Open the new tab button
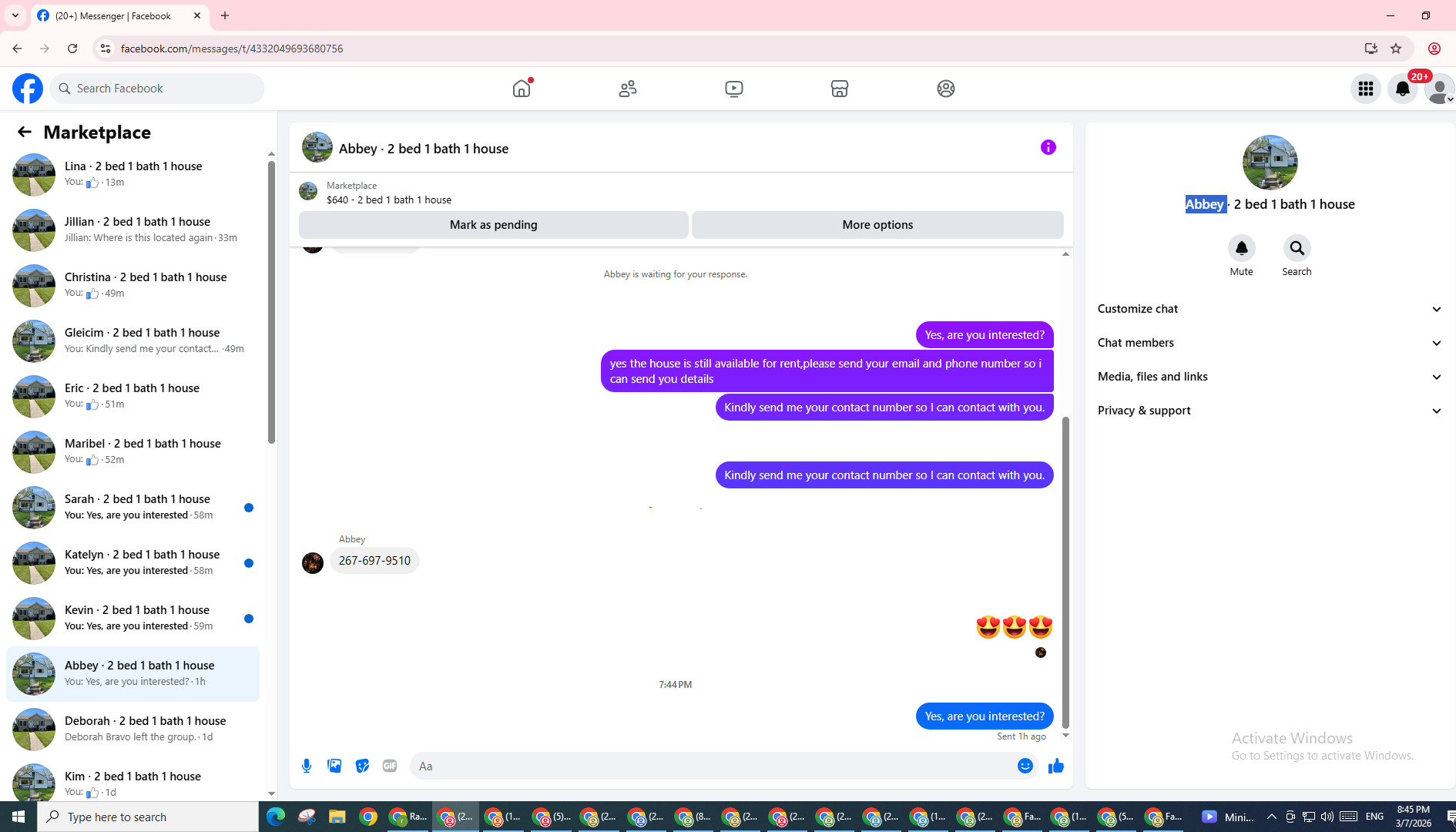 (x=225, y=15)
